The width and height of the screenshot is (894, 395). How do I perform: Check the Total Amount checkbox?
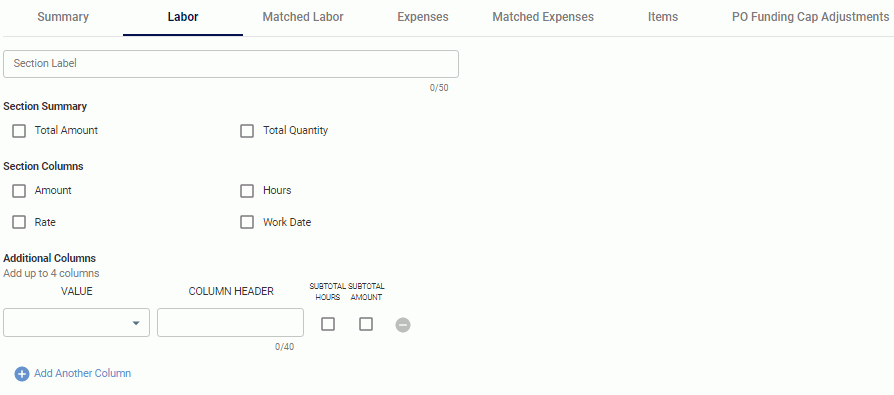tap(19, 131)
